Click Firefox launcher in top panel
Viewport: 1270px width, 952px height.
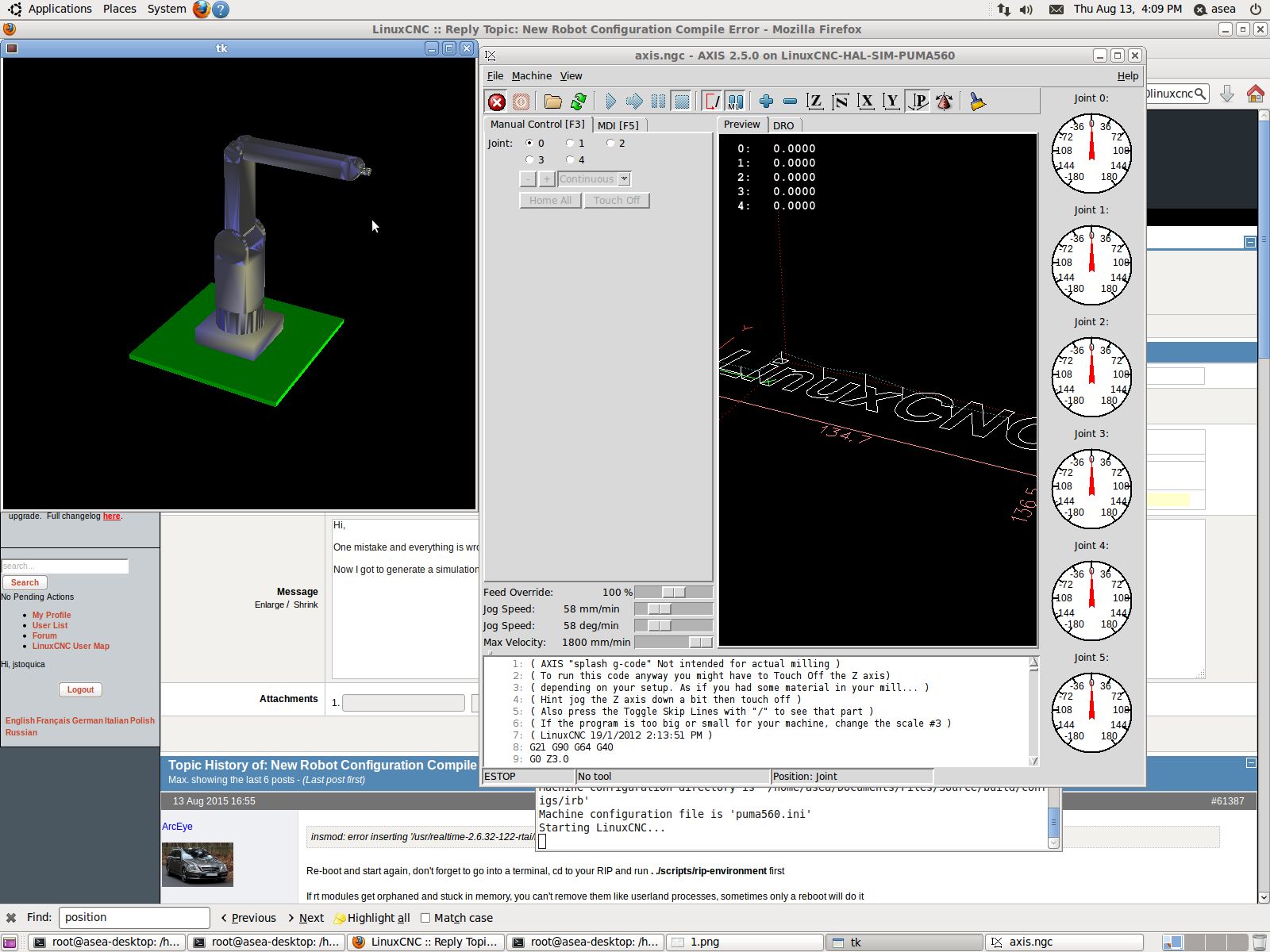tap(202, 10)
